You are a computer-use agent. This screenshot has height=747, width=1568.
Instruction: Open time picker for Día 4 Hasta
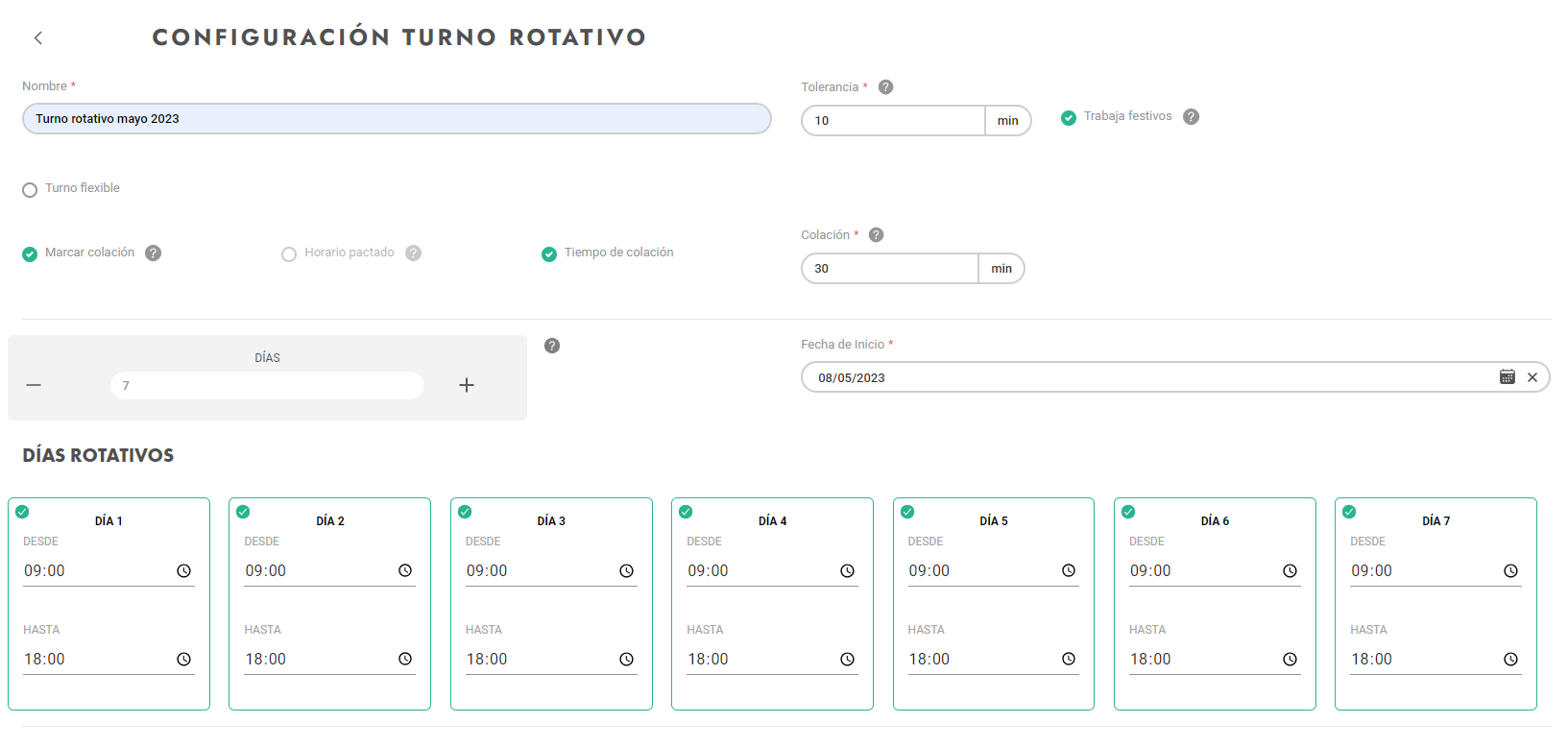pos(847,660)
